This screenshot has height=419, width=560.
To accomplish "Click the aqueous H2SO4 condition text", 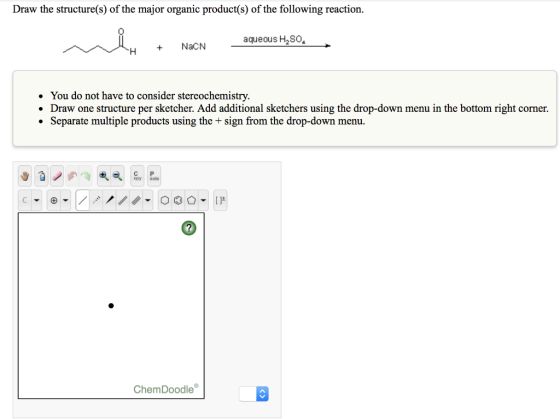I will point(274,39).
